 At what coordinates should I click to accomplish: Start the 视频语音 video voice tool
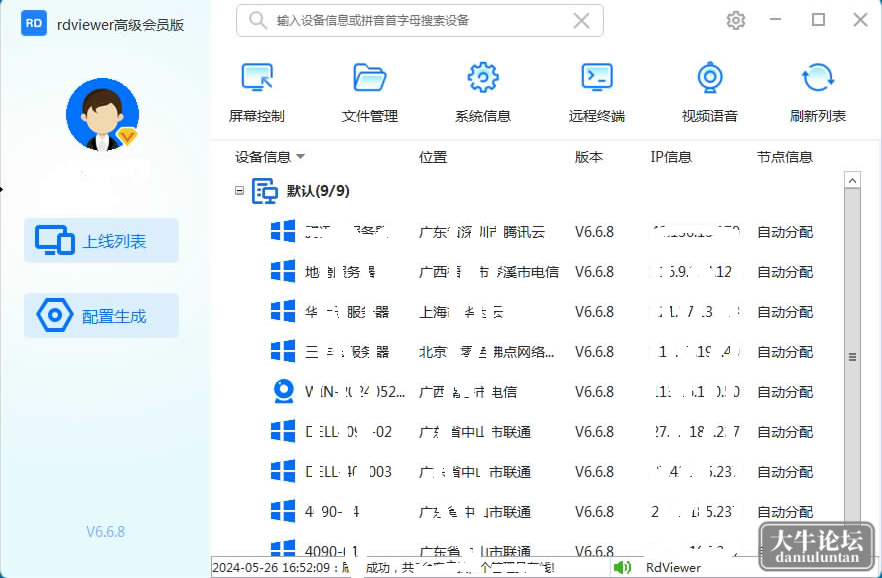point(710,92)
